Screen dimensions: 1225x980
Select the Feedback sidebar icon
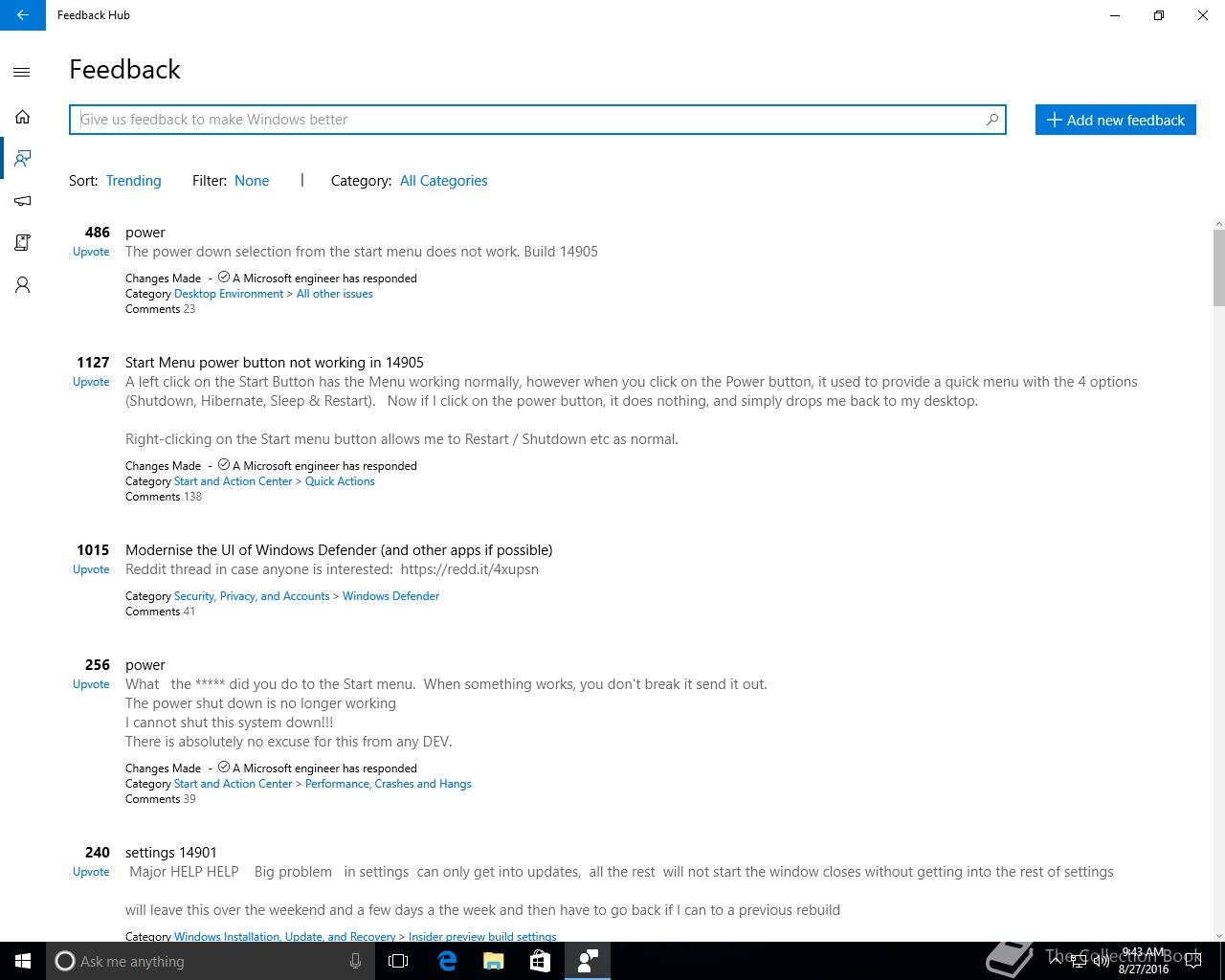coord(22,158)
